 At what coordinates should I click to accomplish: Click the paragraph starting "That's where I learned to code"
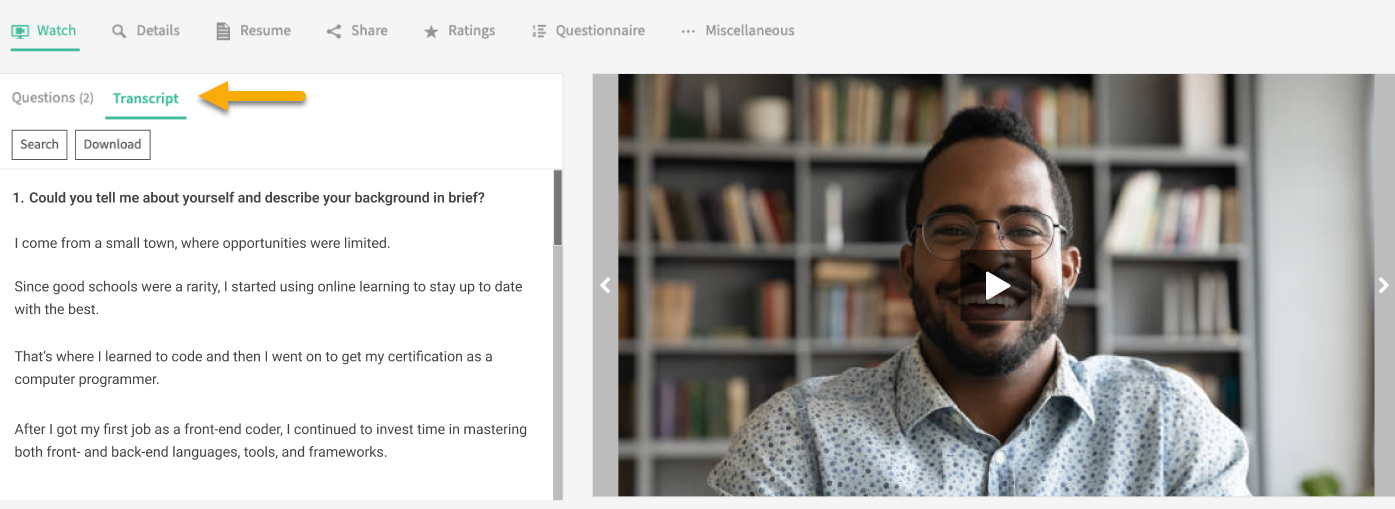coord(253,368)
